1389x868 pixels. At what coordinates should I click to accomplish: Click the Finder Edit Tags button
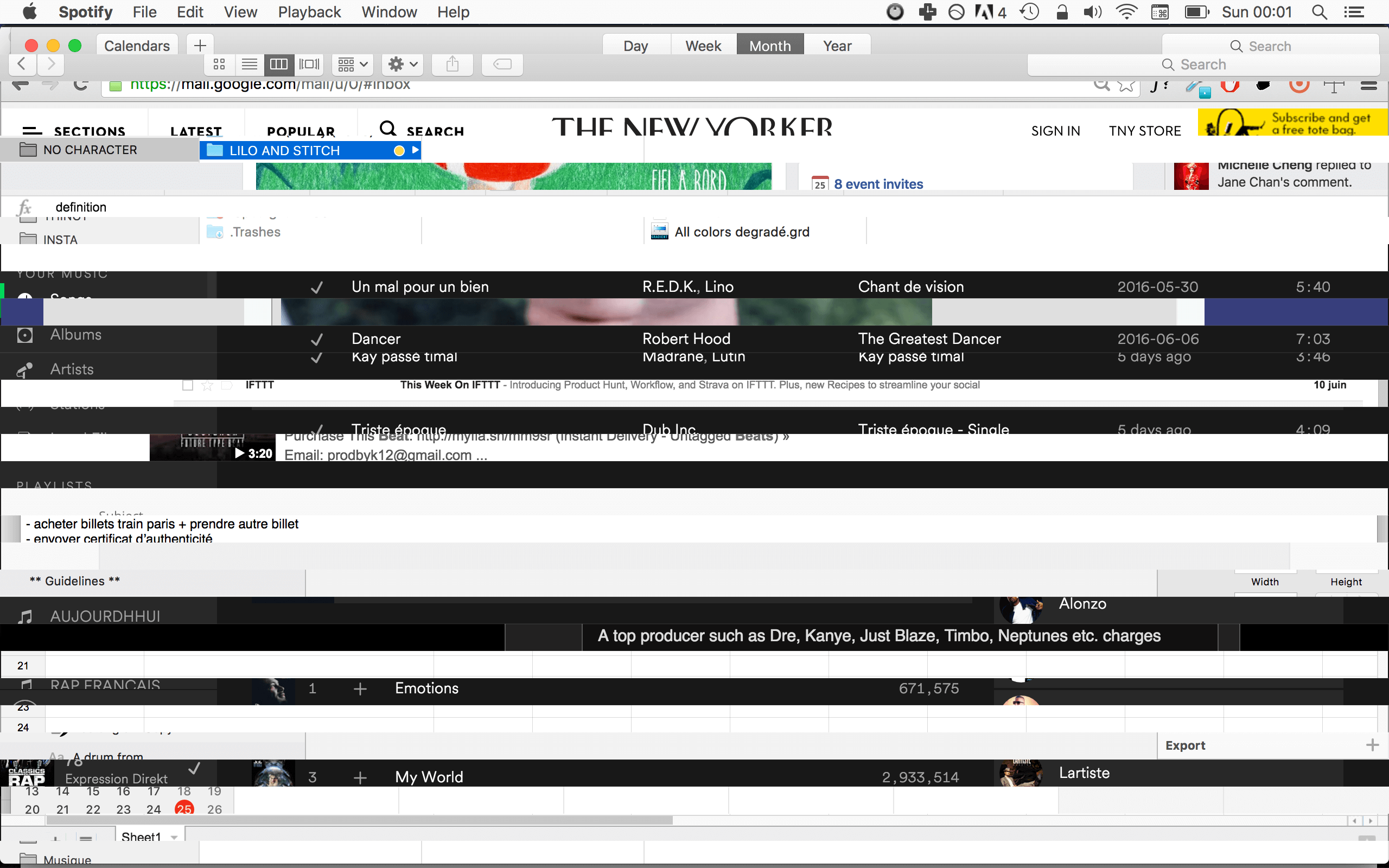502,65
